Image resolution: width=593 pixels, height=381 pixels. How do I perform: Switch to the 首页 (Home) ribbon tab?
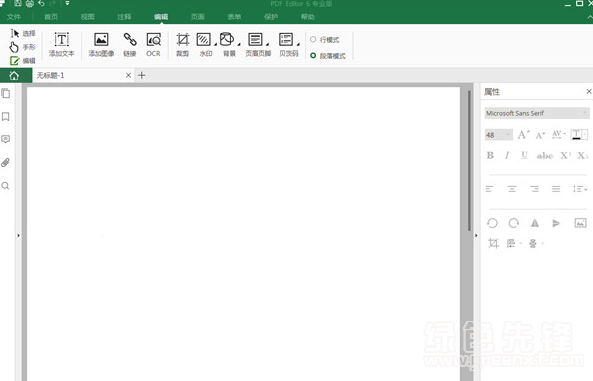point(51,17)
